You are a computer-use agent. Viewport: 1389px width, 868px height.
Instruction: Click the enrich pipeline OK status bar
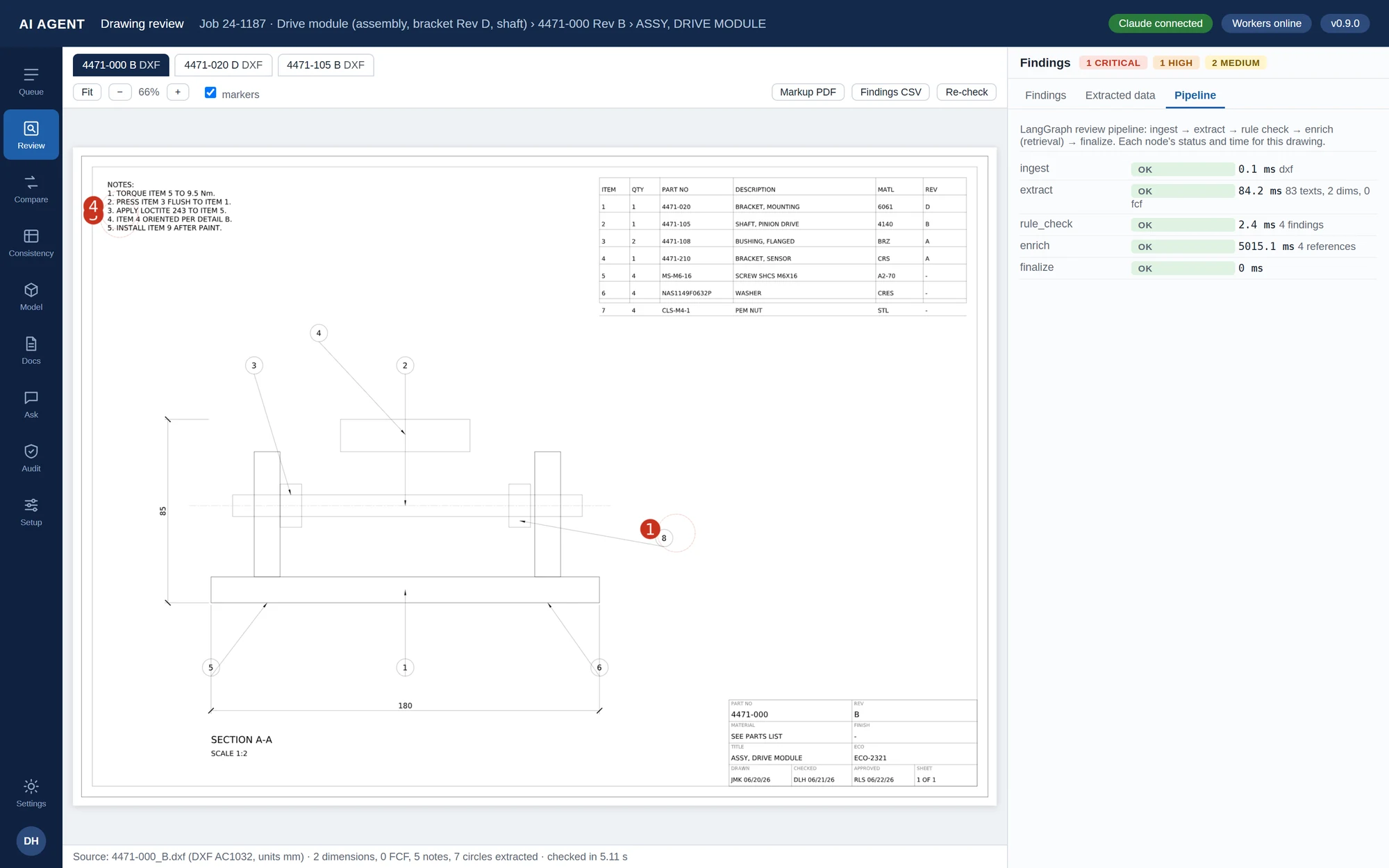[x=1183, y=247]
